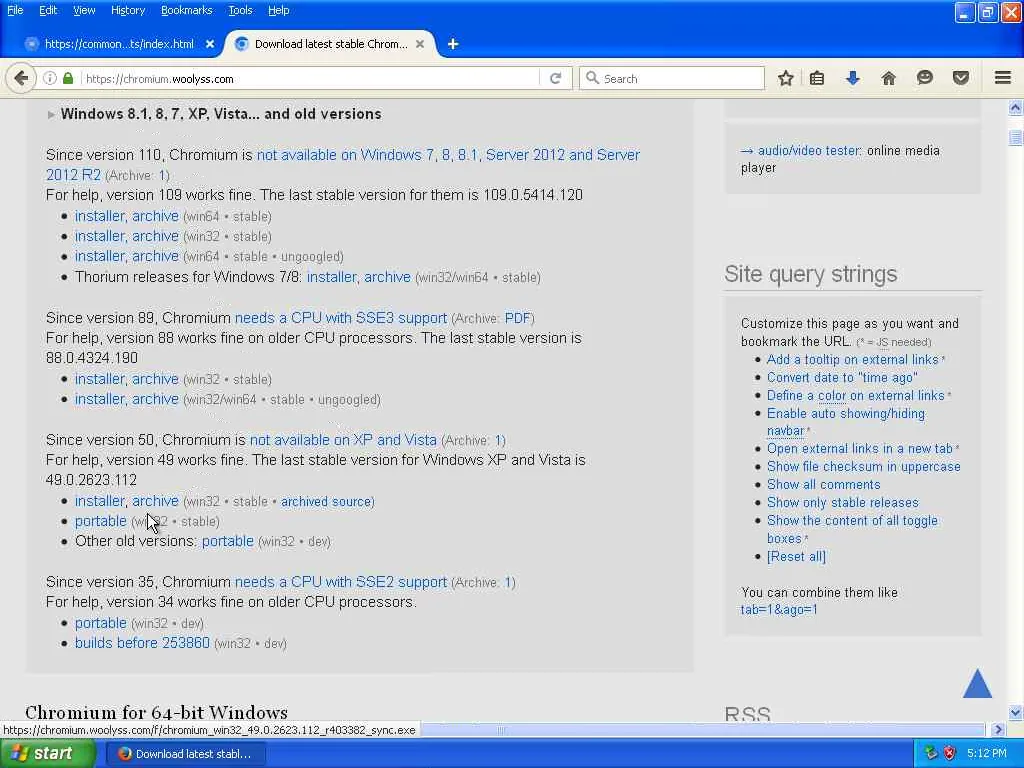Click 'Define a color on external links'

(856, 395)
